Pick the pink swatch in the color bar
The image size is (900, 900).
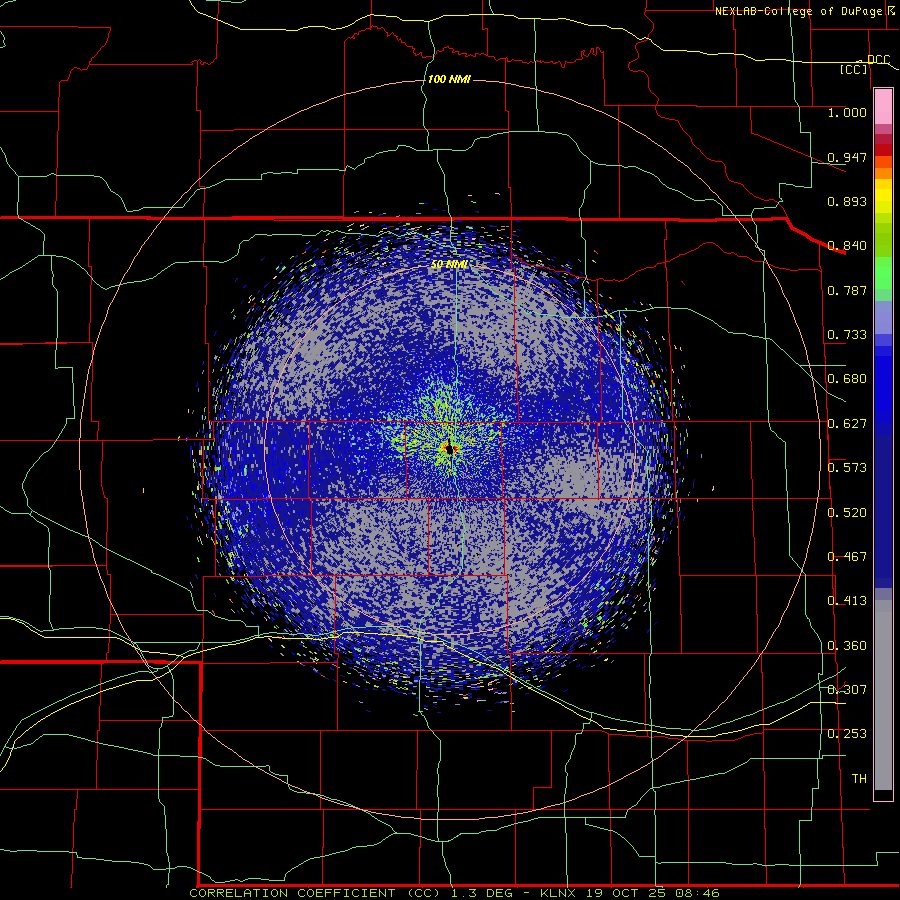click(x=883, y=107)
